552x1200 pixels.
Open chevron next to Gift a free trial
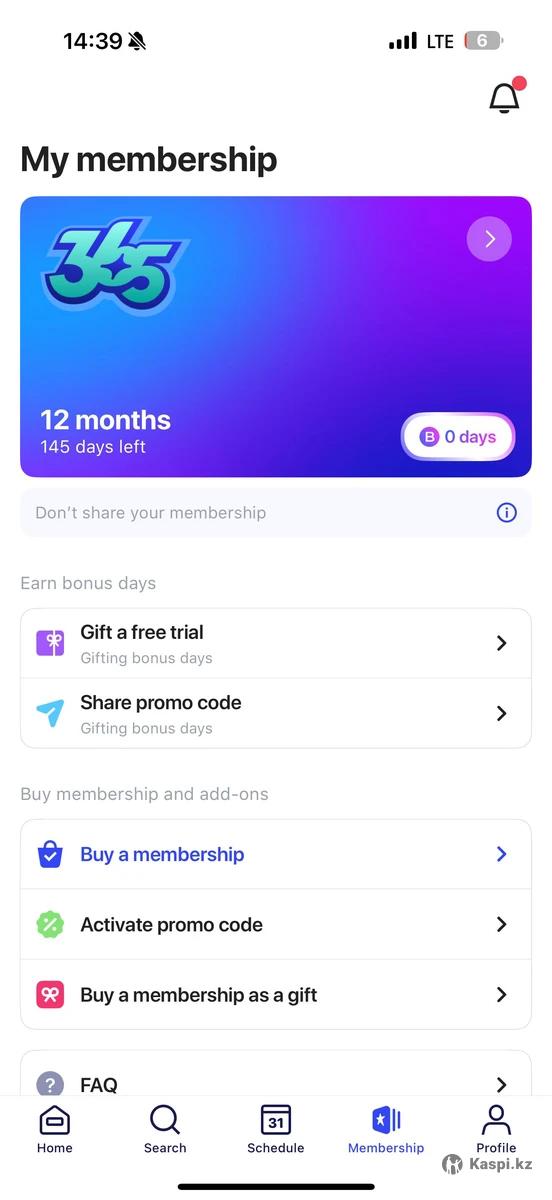pos(502,643)
